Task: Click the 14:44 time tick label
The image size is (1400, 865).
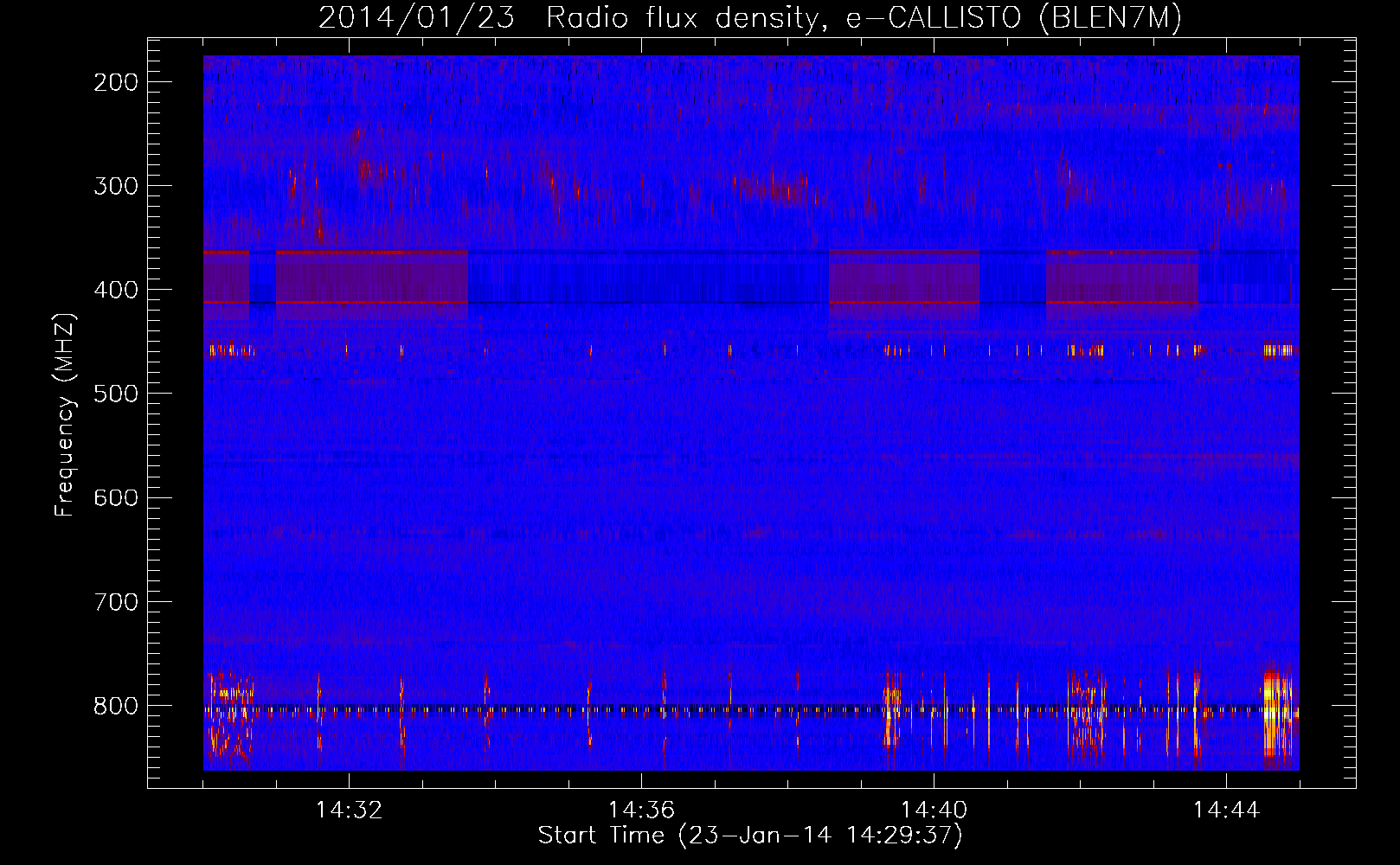Action: [1226, 811]
